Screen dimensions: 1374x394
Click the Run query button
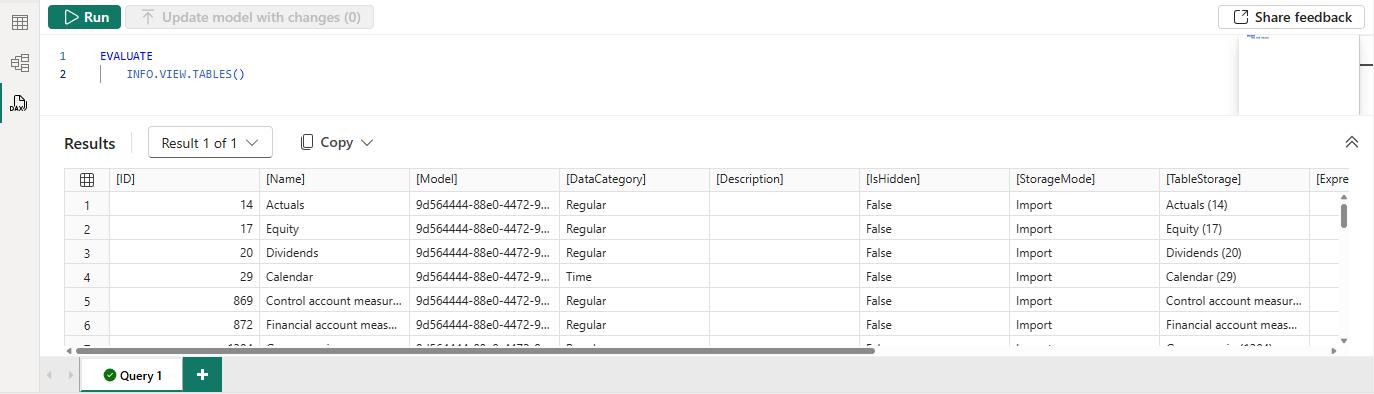(x=85, y=17)
